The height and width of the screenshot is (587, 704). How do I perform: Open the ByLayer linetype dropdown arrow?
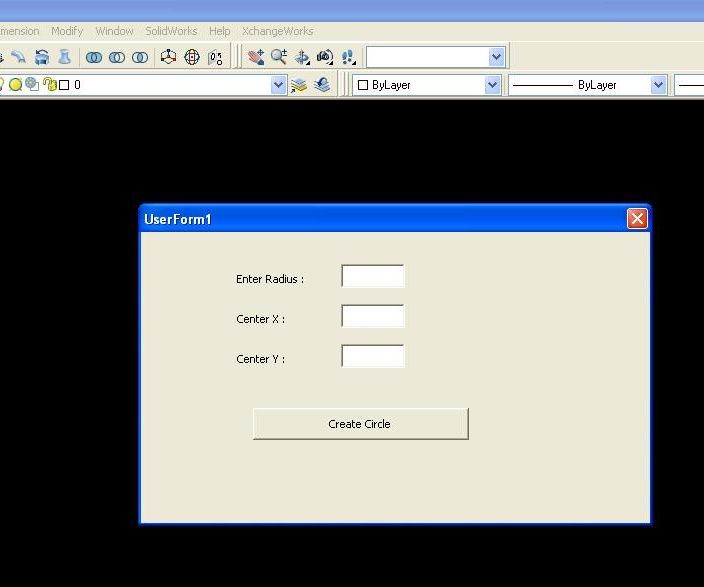658,85
